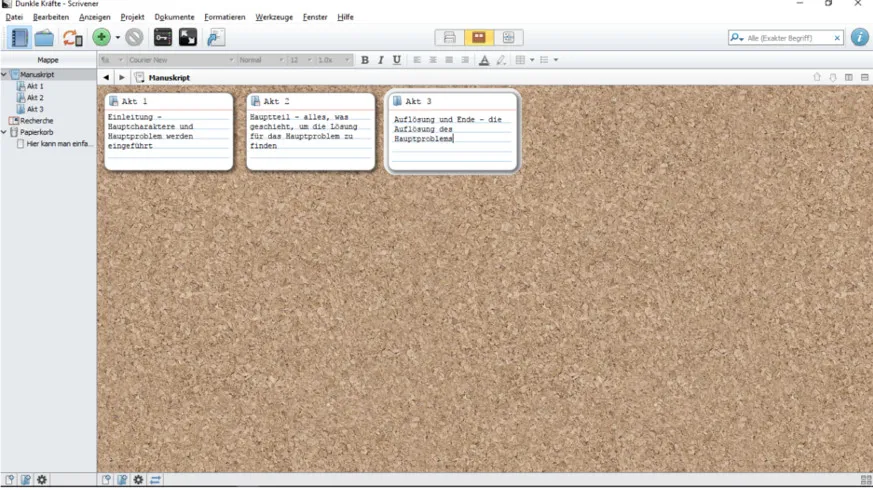Open dropdown arrow beside green plus button
Screen dimensions: 873x490
point(117,38)
